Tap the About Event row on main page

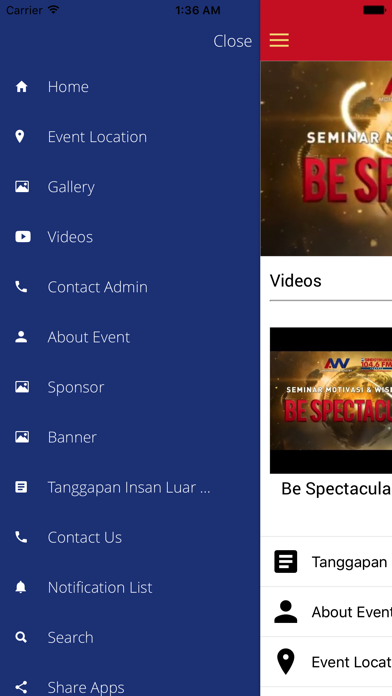pos(326,612)
